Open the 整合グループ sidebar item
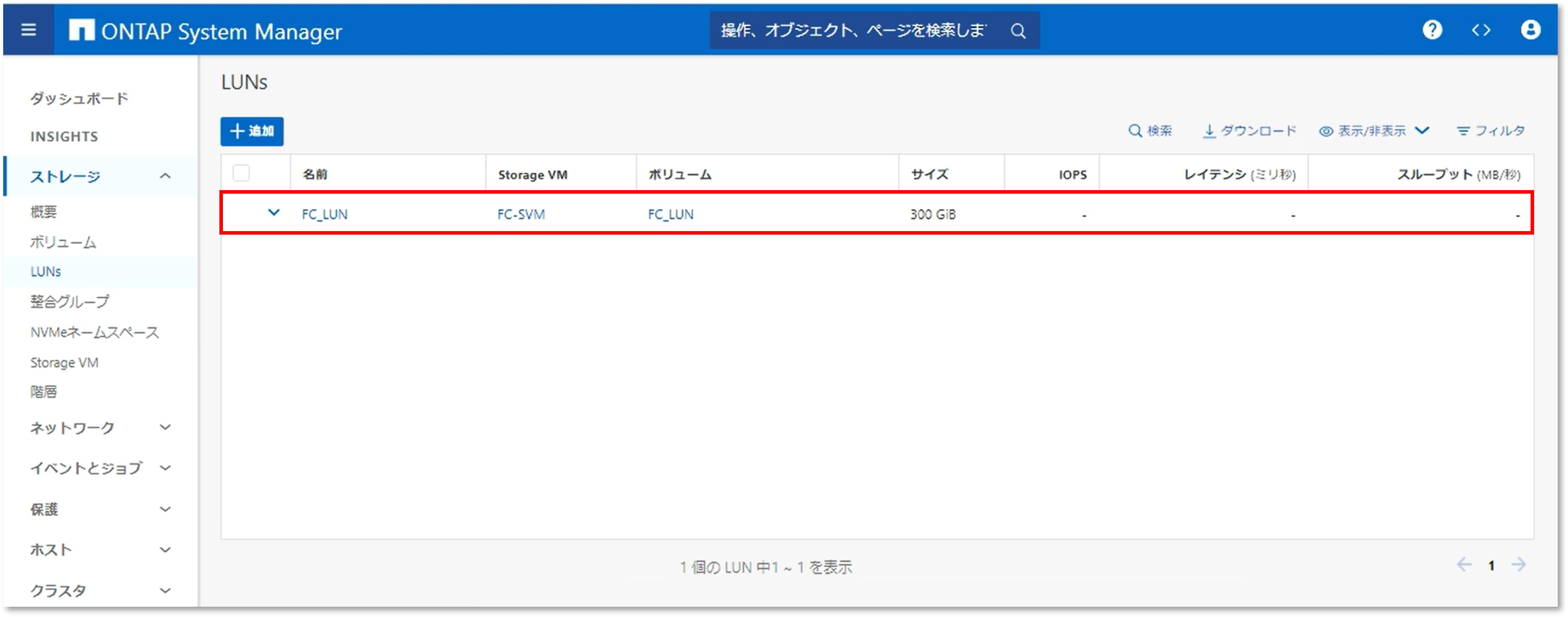The image size is (1568, 617). (x=69, y=301)
